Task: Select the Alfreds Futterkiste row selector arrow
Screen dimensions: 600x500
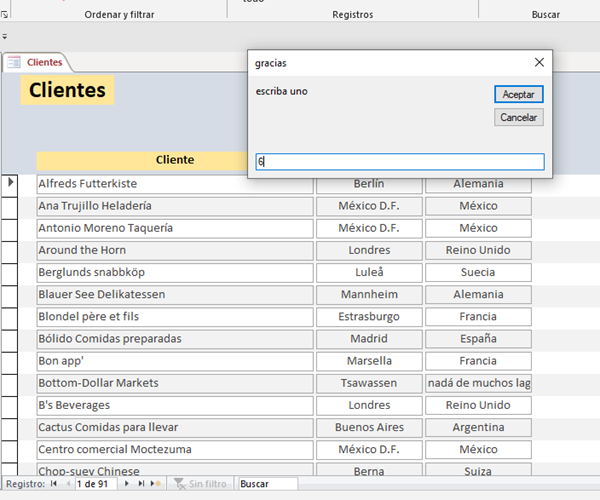Action: pyautogui.click(x=11, y=183)
